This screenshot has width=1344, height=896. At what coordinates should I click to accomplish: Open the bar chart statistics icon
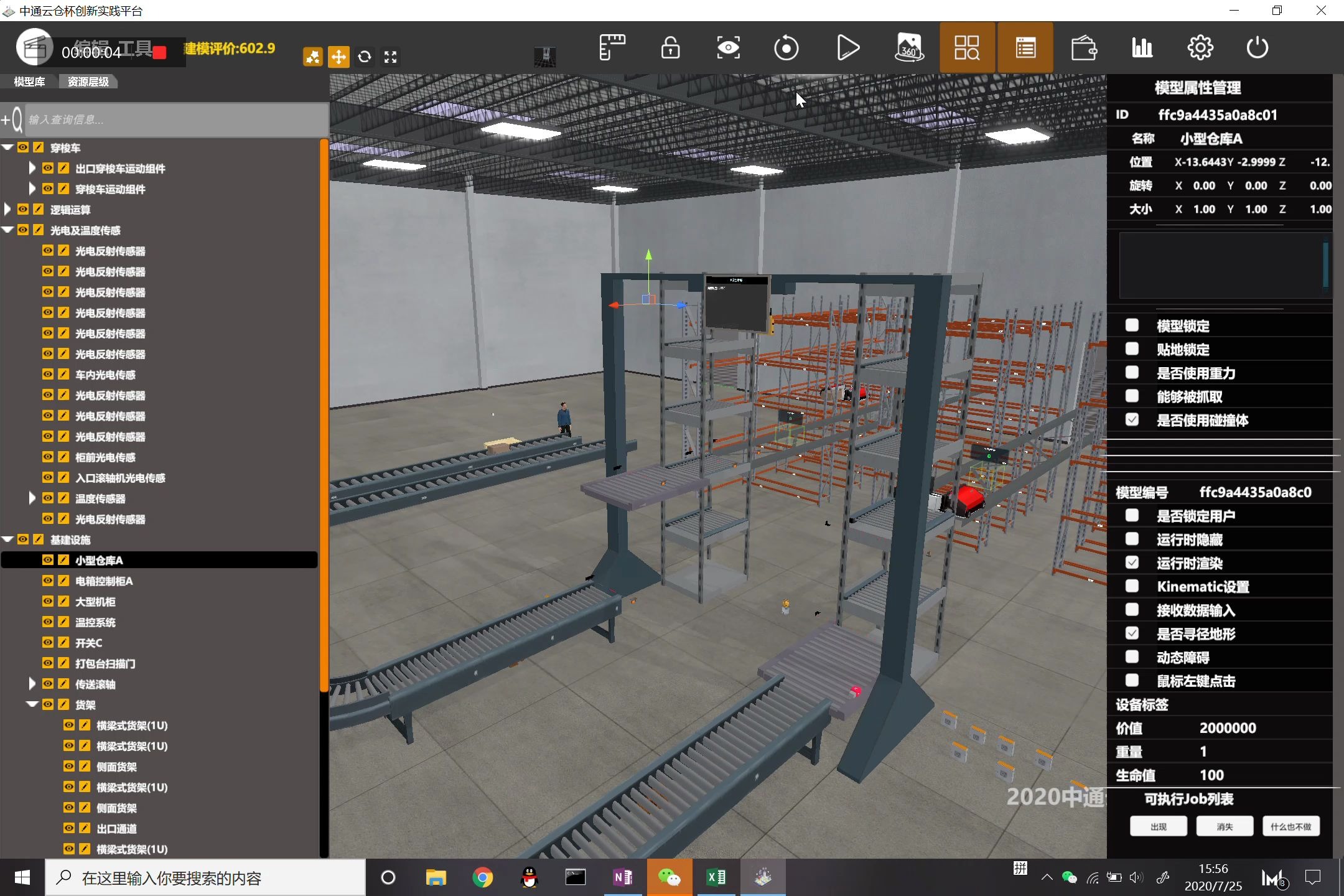coord(1142,48)
